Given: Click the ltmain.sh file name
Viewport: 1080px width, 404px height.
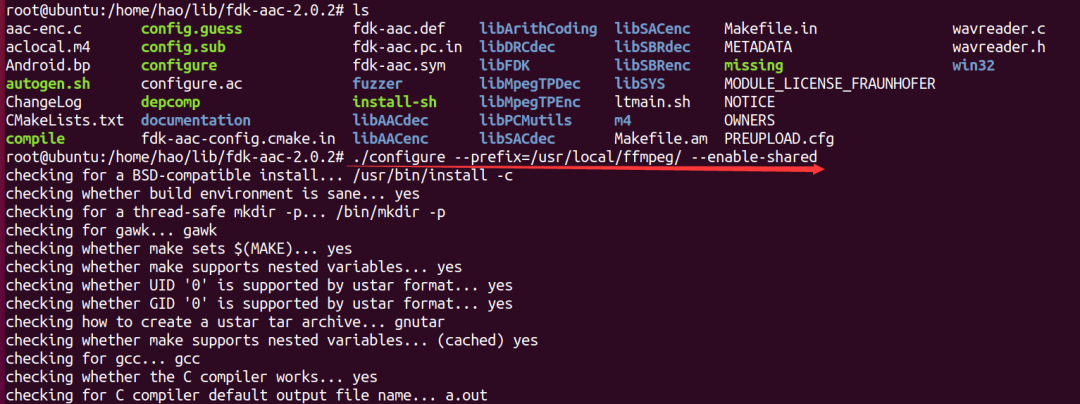Looking at the screenshot, I should 652,102.
